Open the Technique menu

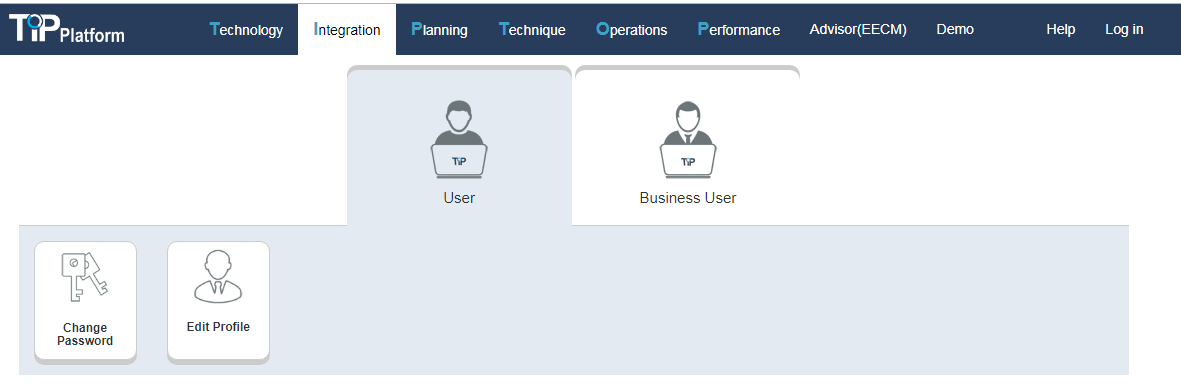533,29
